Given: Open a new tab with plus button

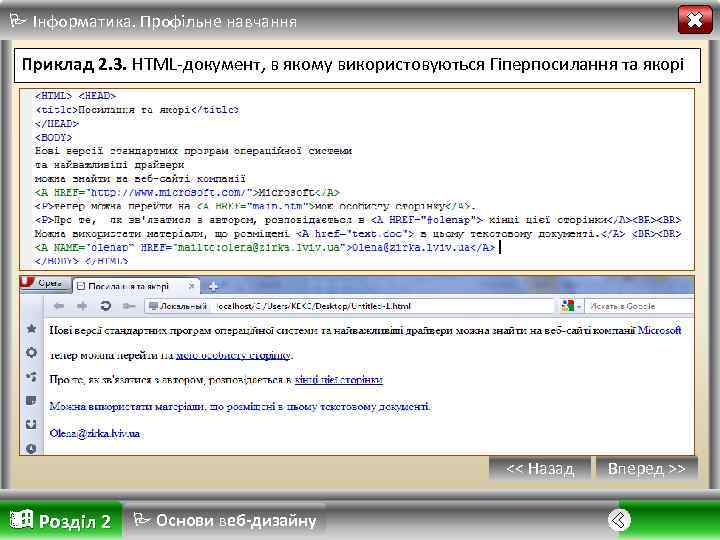Looking at the screenshot, I should 213,287.
